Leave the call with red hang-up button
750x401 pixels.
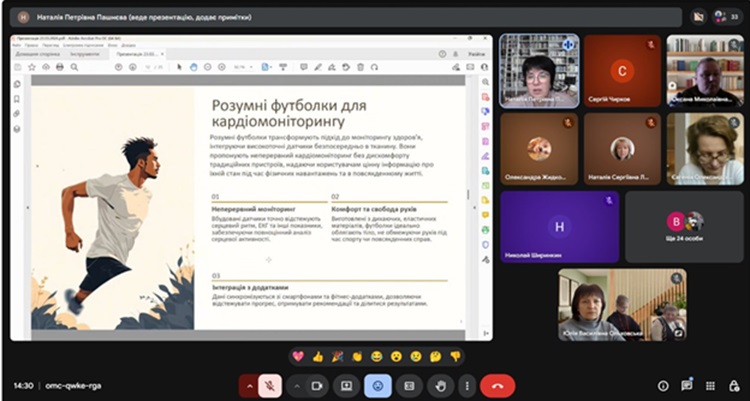[497, 385]
